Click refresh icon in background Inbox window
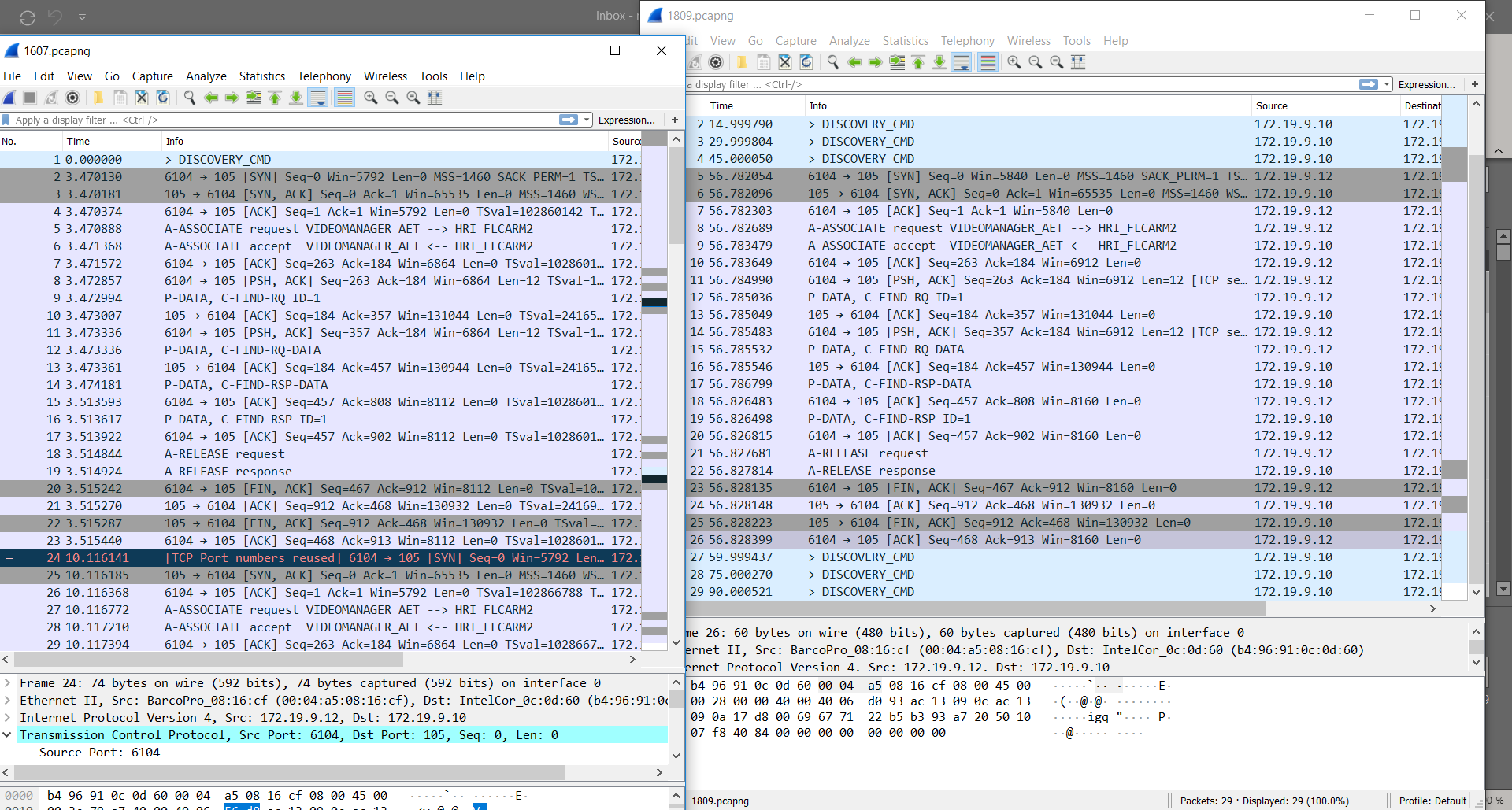 (28, 17)
